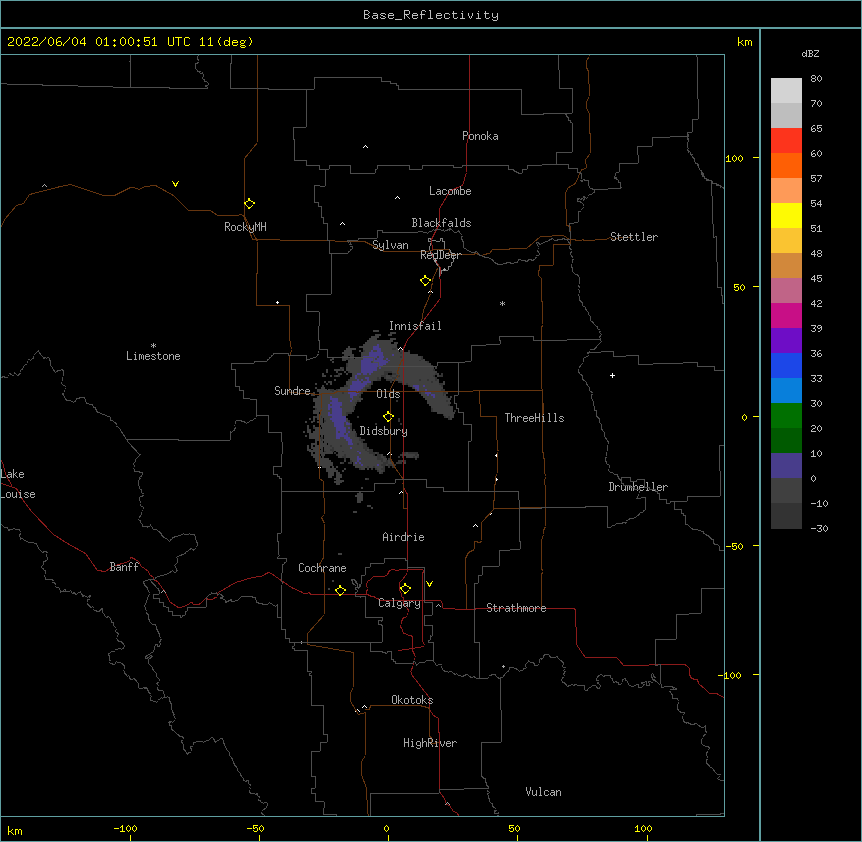Viewport: 862px width, 842px height.
Task: Pick the orange 57–60 dBZ legend swatch
Action: pos(786,165)
